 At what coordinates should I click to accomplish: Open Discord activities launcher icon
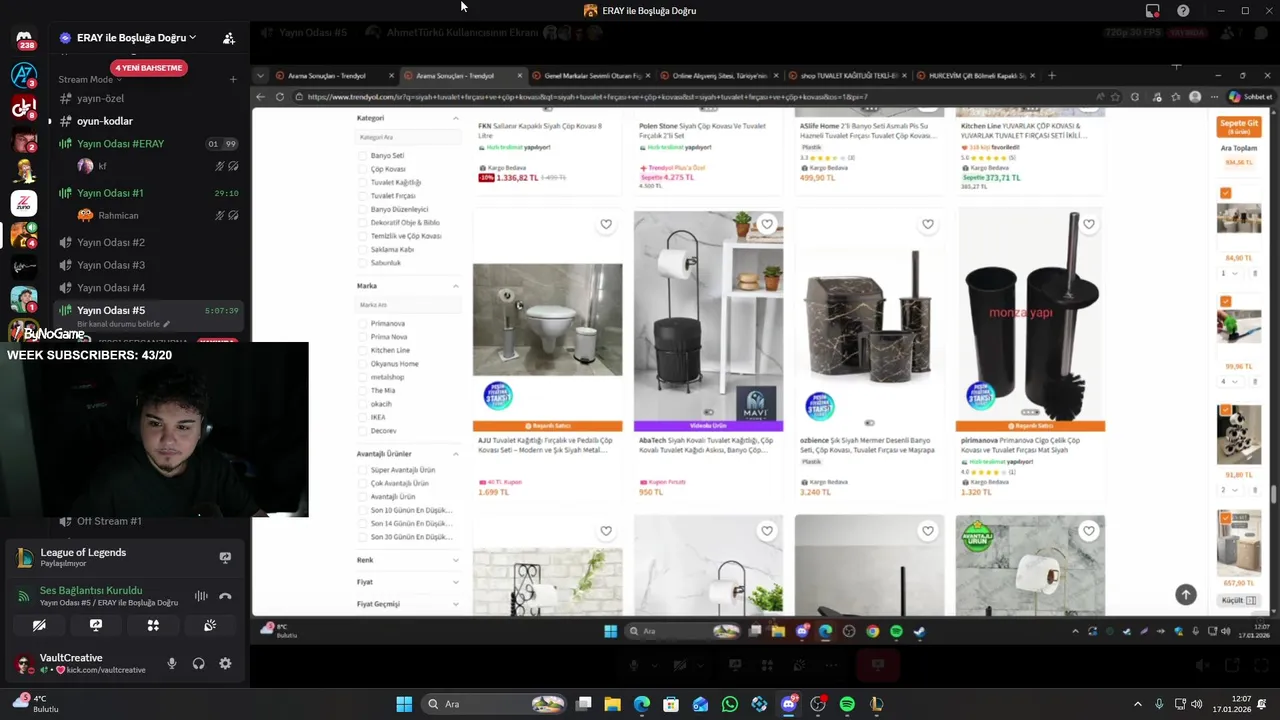pyautogui.click(x=153, y=625)
